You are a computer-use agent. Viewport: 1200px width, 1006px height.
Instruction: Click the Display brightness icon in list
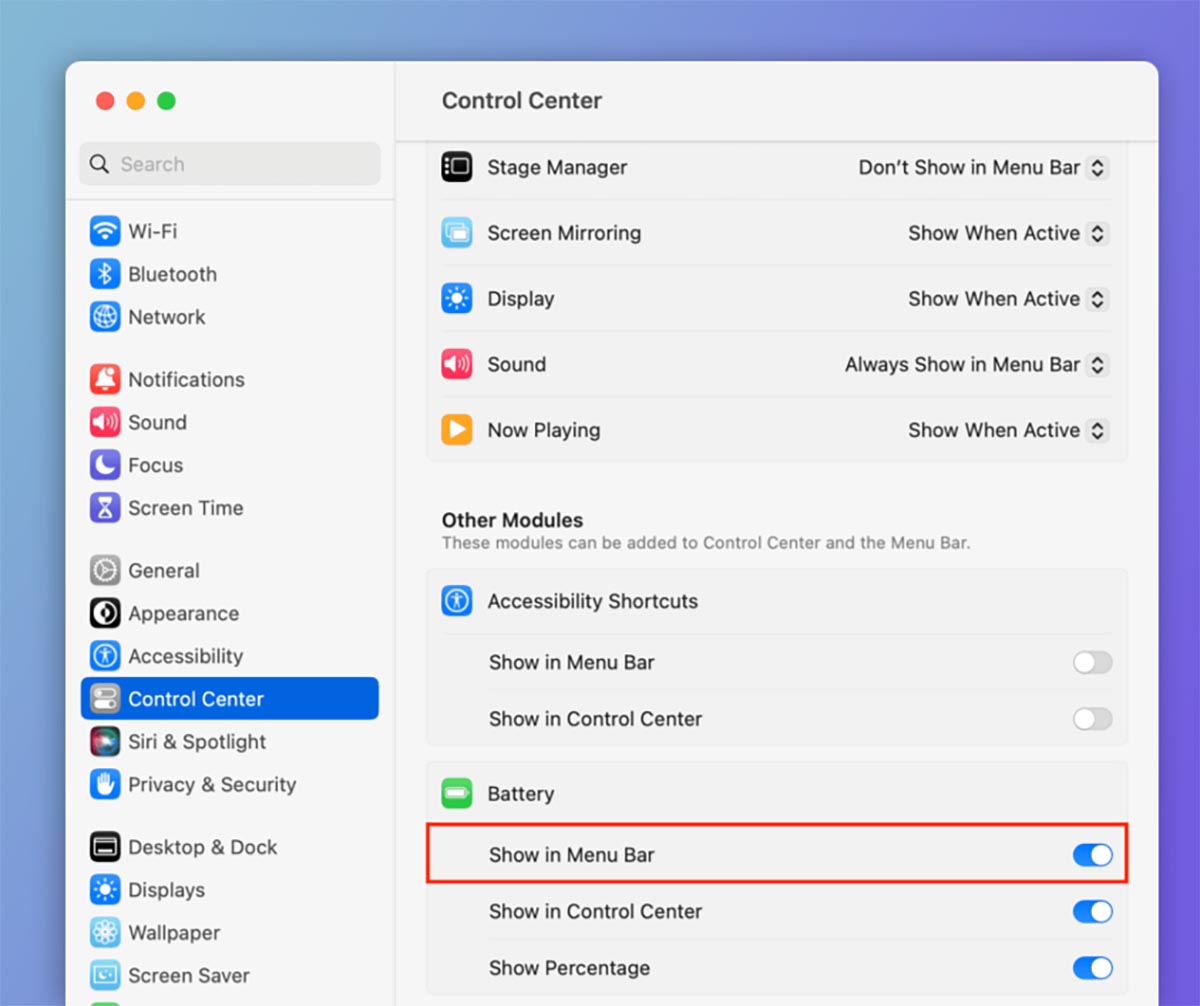(x=457, y=299)
